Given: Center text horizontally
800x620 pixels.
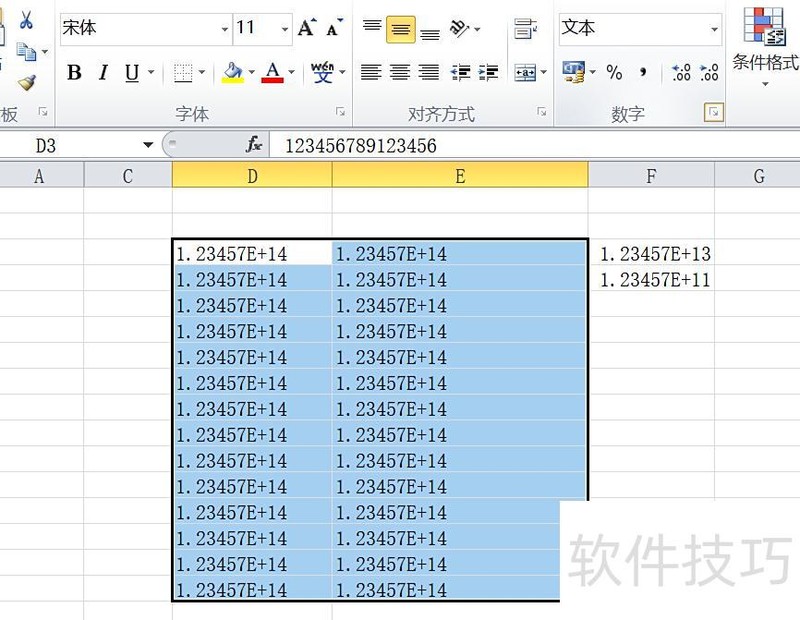Looking at the screenshot, I should tap(400, 72).
